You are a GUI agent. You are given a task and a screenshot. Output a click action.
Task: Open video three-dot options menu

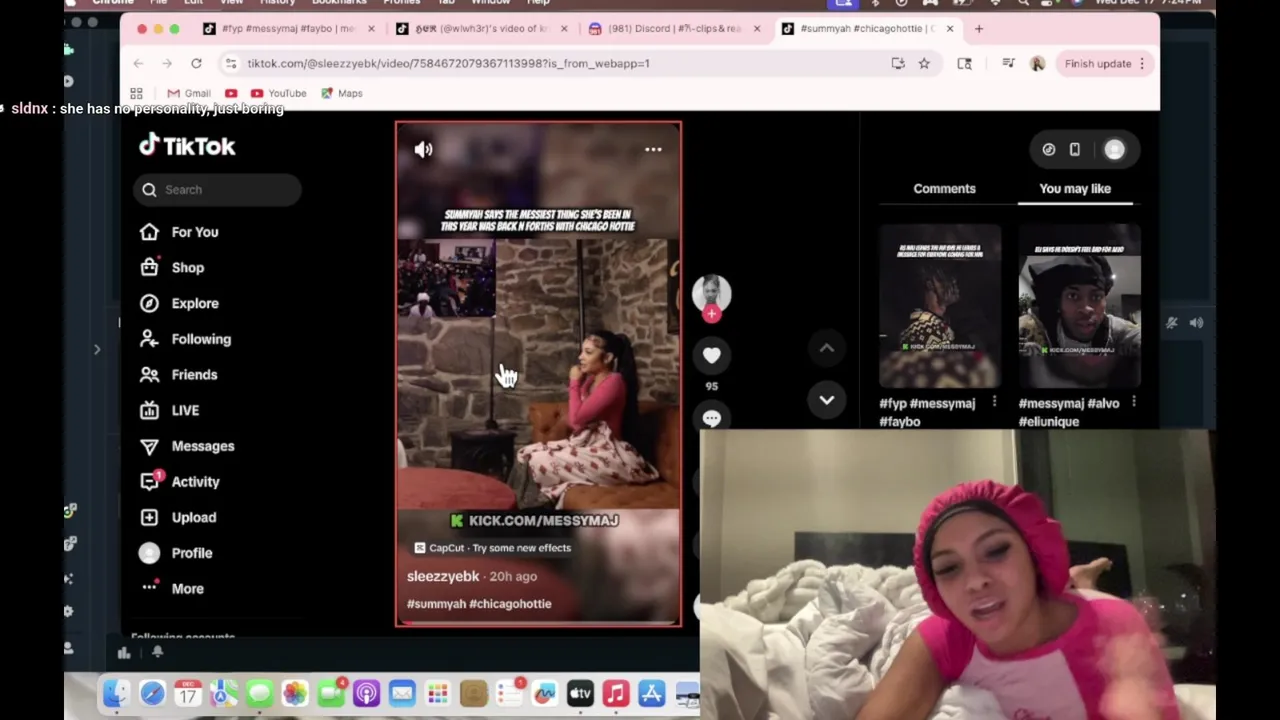pyautogui.click(x=653, y=149)
